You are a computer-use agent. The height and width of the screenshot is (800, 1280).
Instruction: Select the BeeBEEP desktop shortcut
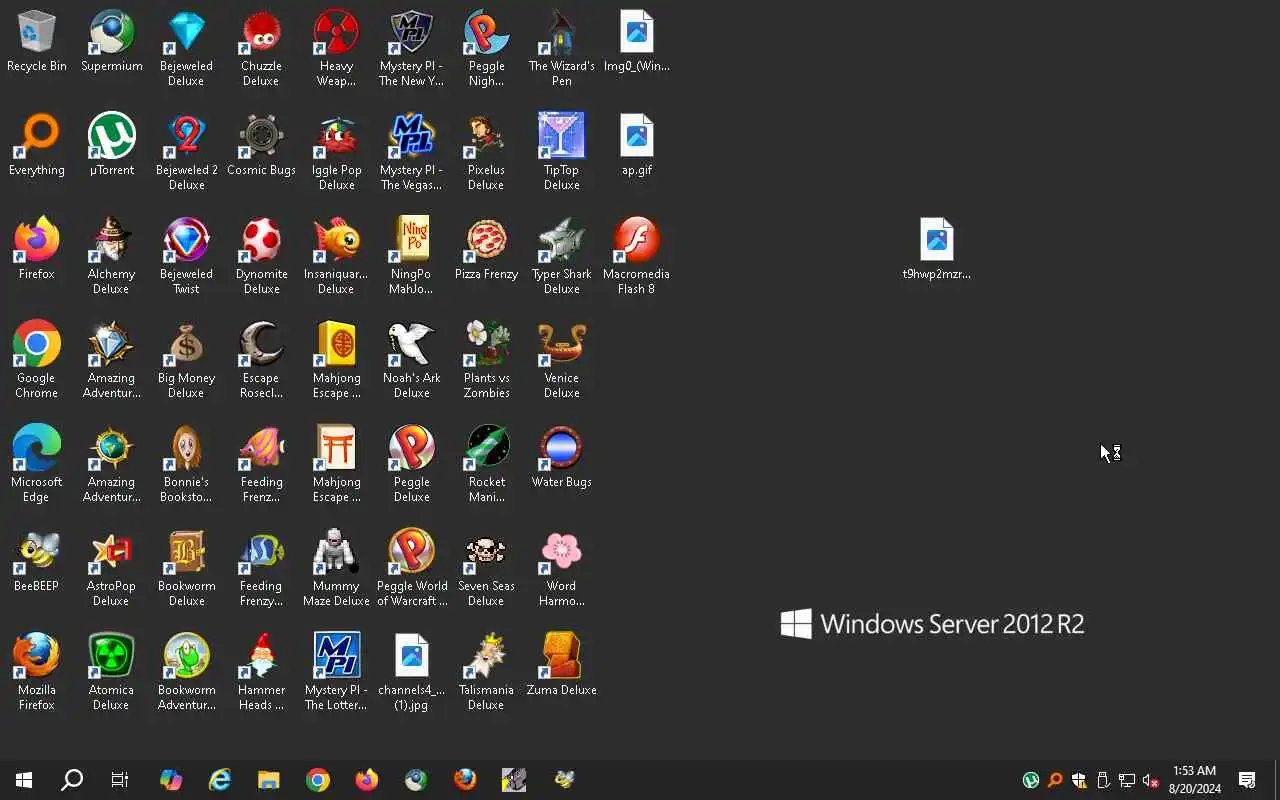pyautogui.click(x=37, y=562)
